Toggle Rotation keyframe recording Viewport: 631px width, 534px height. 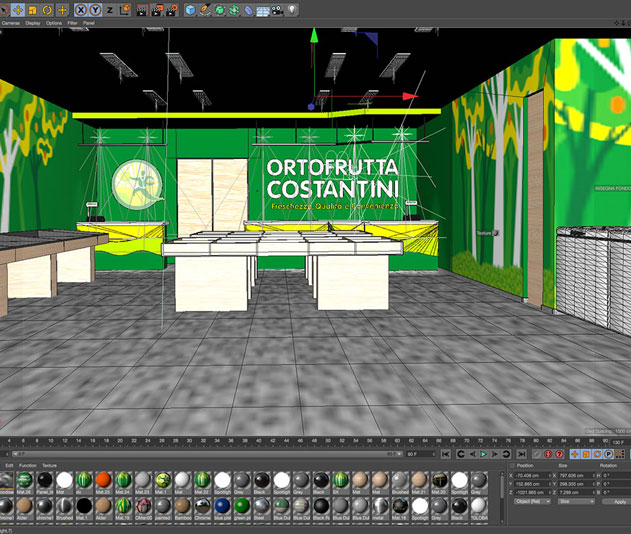point(597,454)
